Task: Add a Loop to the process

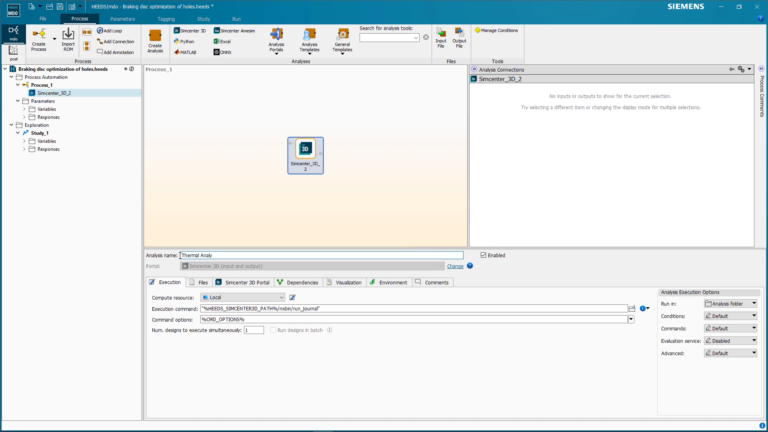Action: pos(110,31)
